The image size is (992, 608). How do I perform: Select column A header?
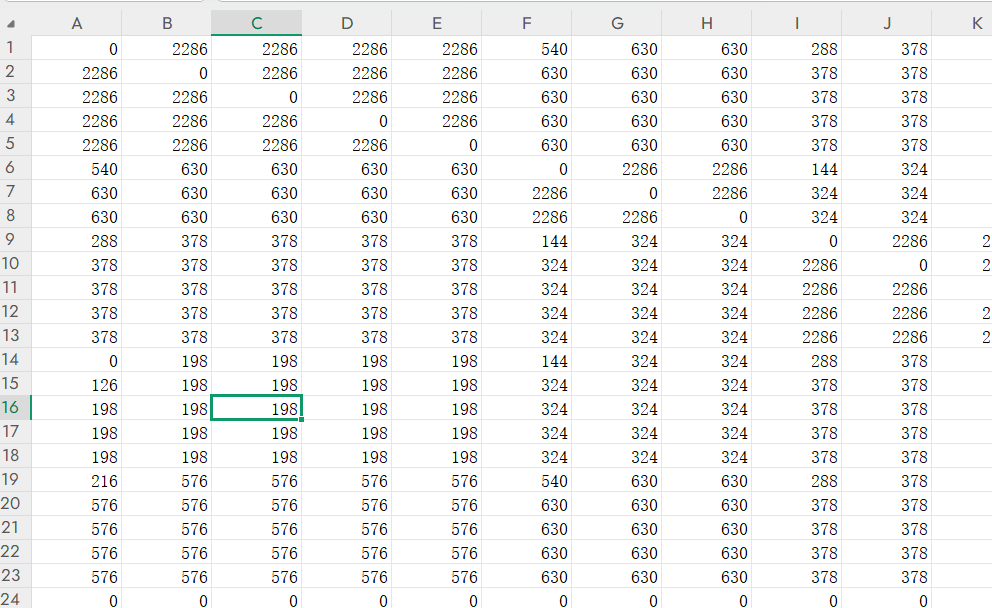click(76, 24)
